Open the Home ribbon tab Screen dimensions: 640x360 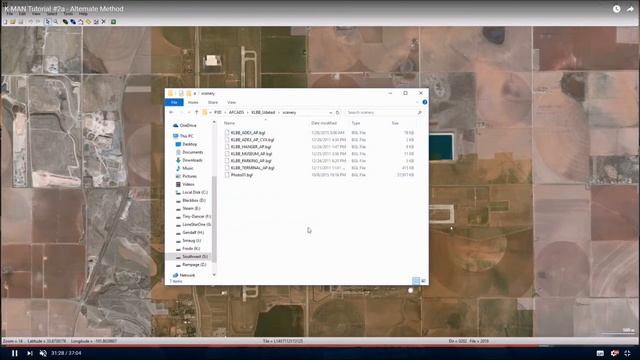(x=193, y=102)
